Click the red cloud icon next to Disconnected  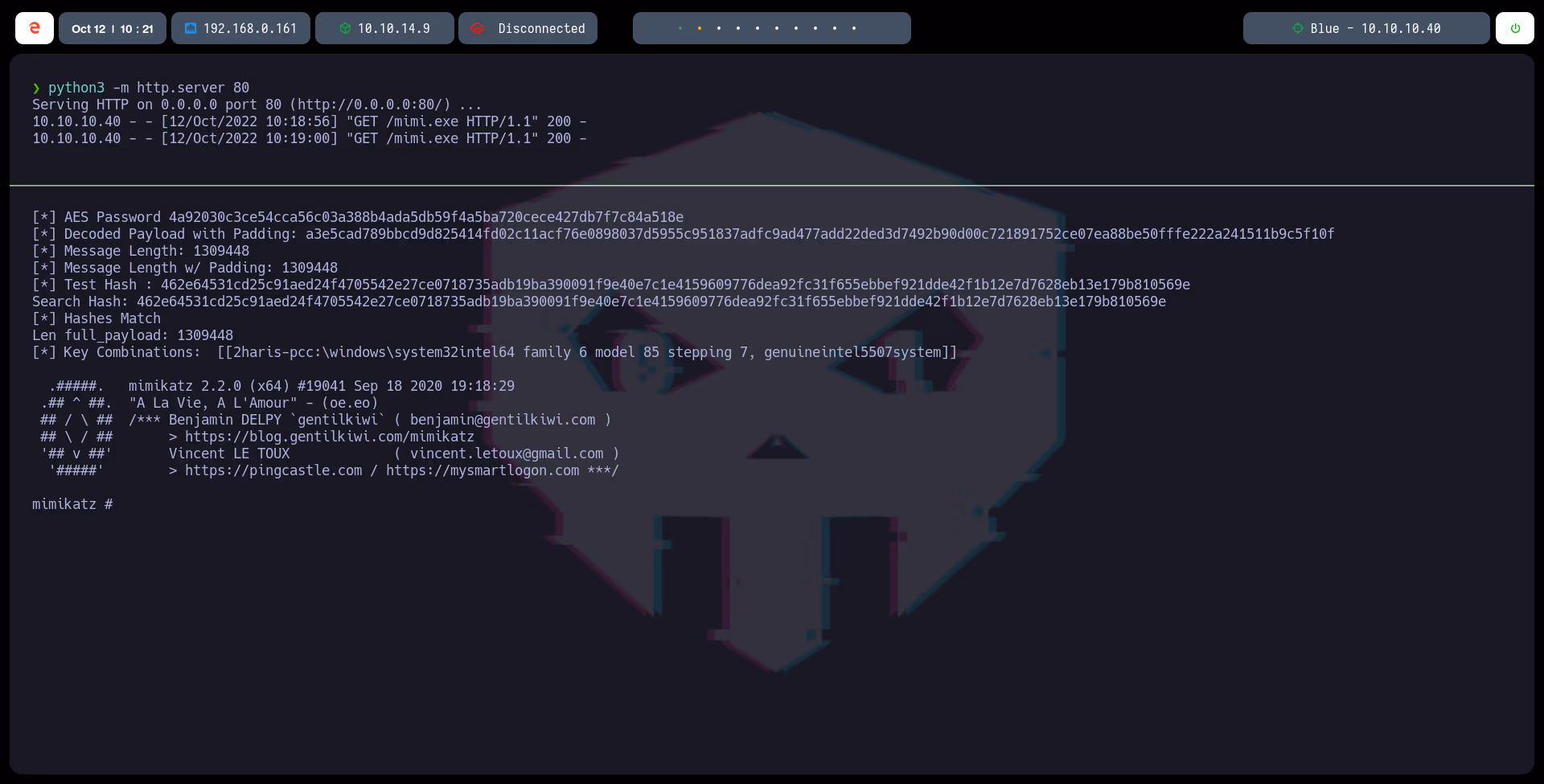click(x=478, y=28)
